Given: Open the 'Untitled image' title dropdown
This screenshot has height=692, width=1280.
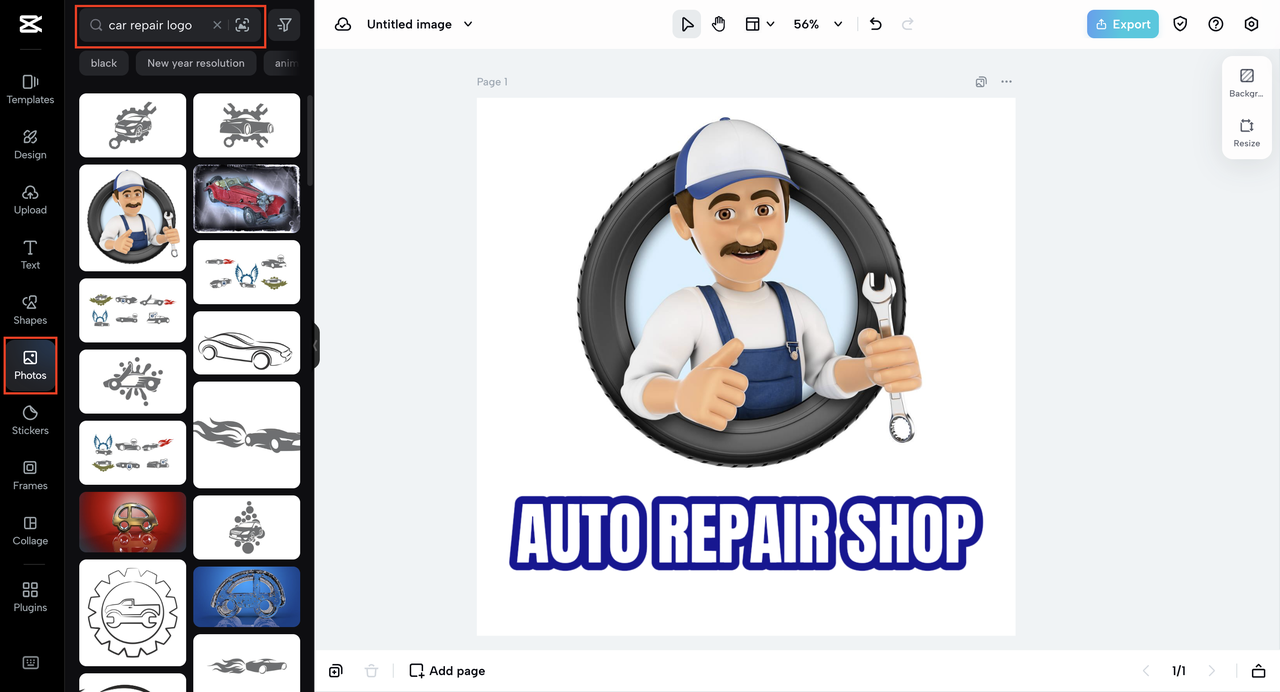Looking at the screenshot, I should tap(420, 24).
